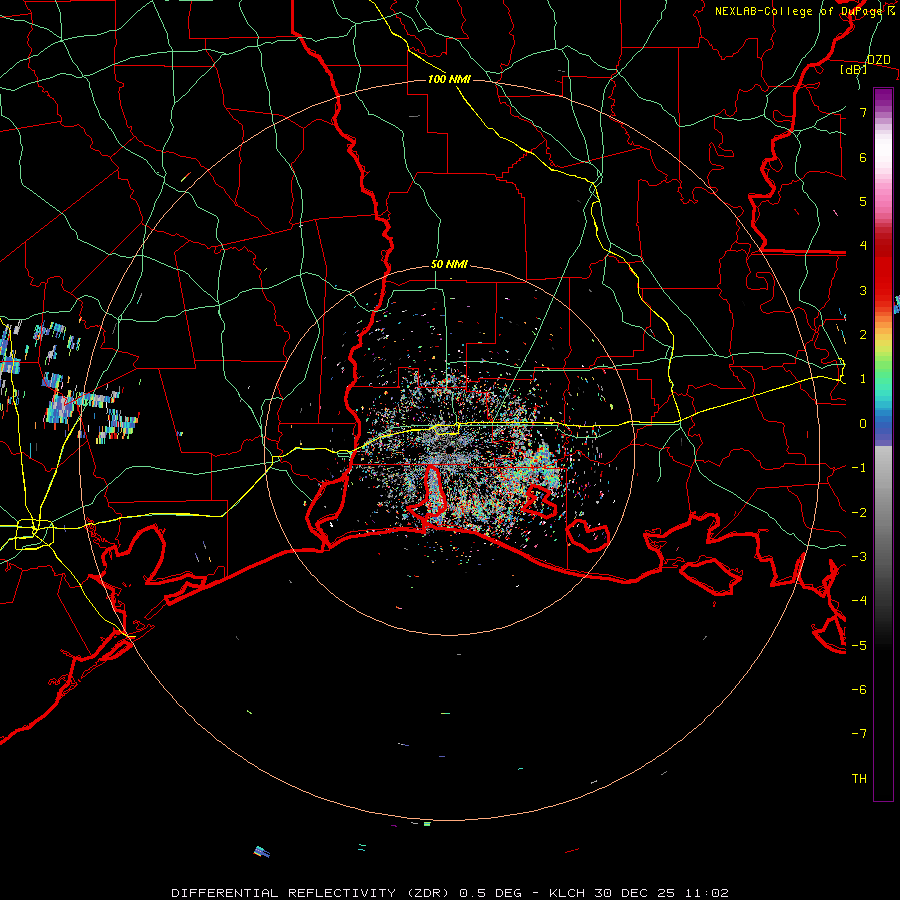
Task: Click the 'KLCH' station identifier in caption
Action: (567, 893)
